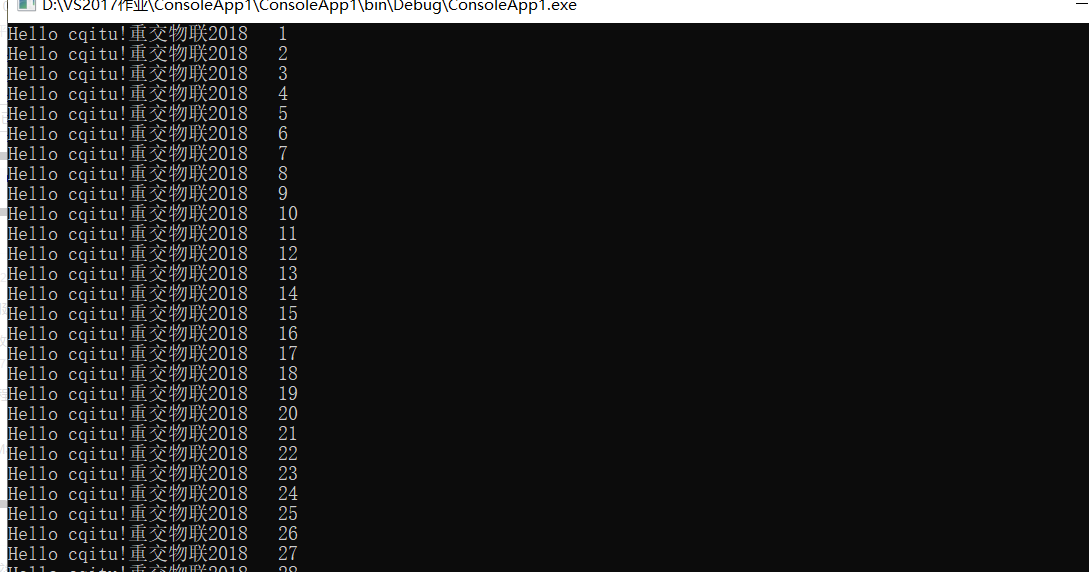This screenshot has height=572, width=1089.
Task: Click the output line numbered 1
Action: click(147, 34)
